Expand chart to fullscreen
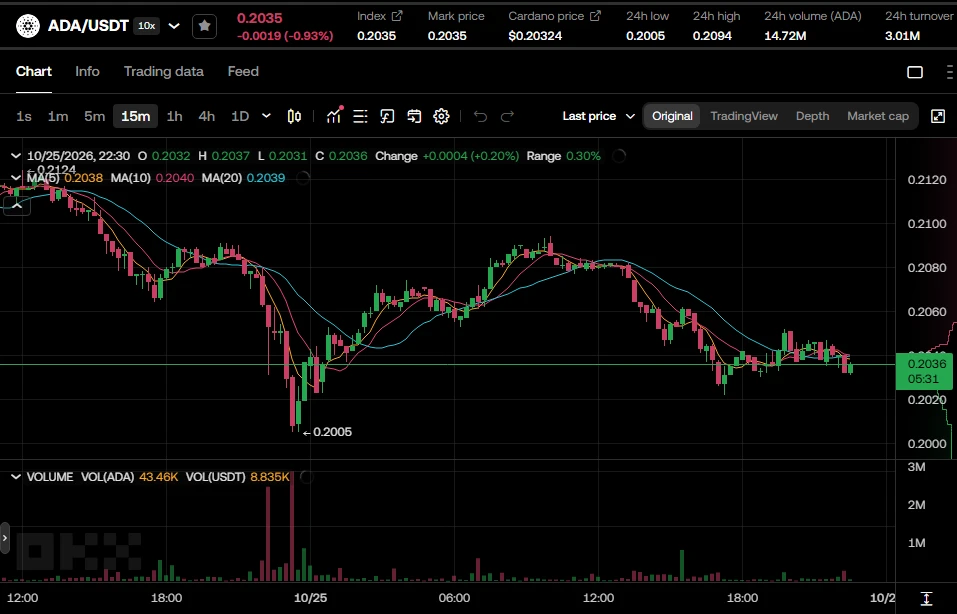Image resolution: width=957 pixels, height=614 pixels. [938, 116]
